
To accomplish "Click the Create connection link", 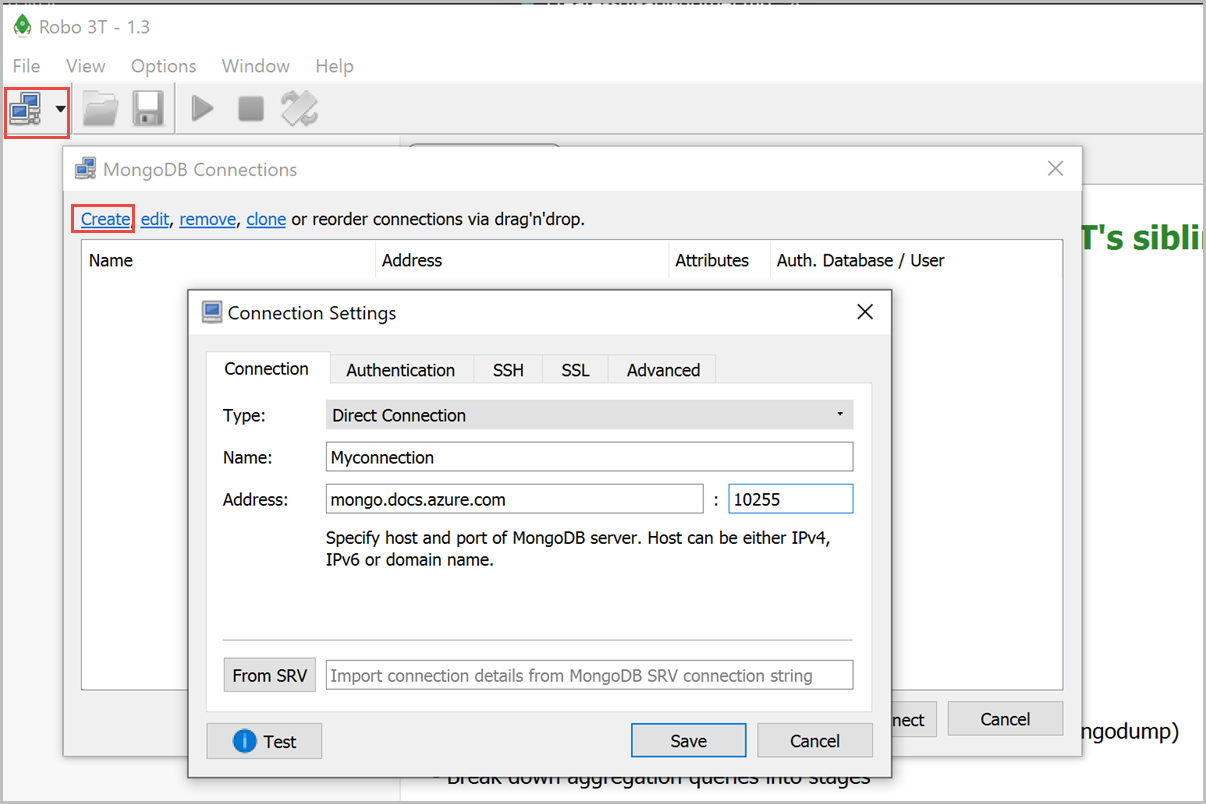I will pyautogui.click(x=105, y=219).
